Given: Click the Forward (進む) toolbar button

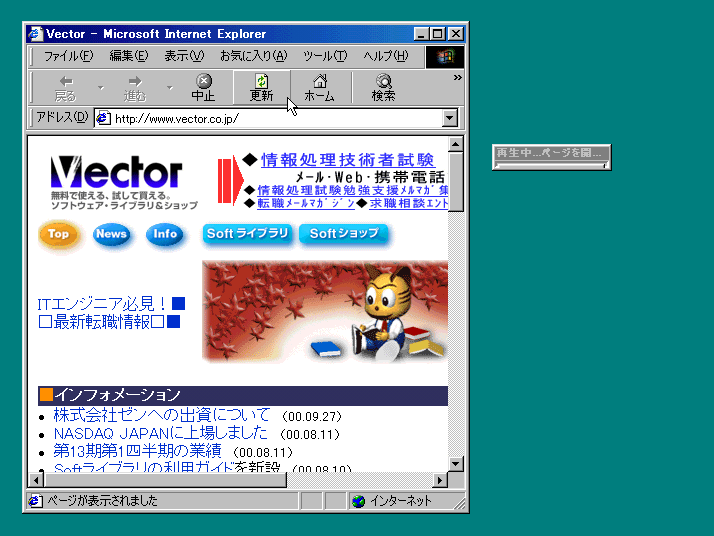Looking at the screenshot, I should tap(134, 87).
